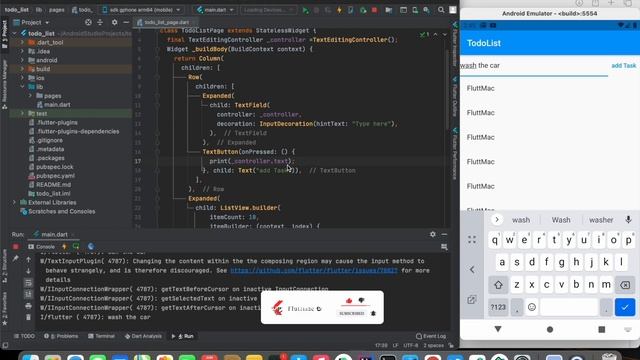Open Run panel settings gear
640x360 pixels.
433,234
